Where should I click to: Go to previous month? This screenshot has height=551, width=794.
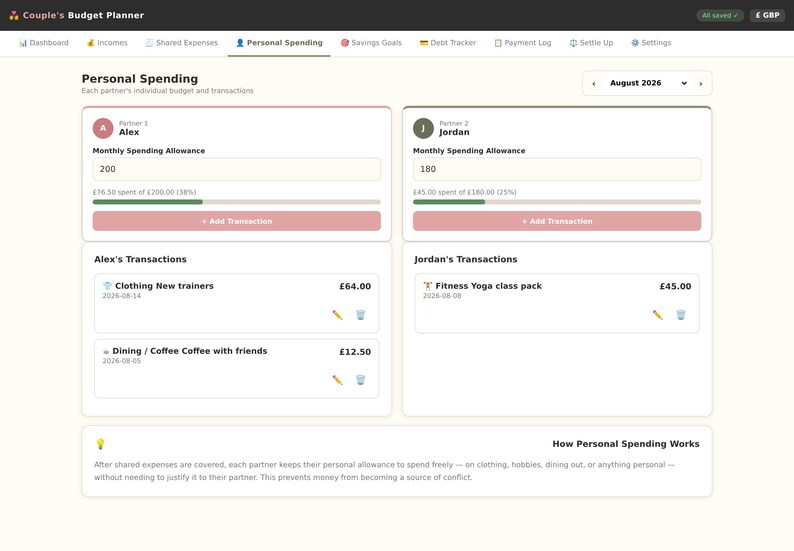[594, 84]
